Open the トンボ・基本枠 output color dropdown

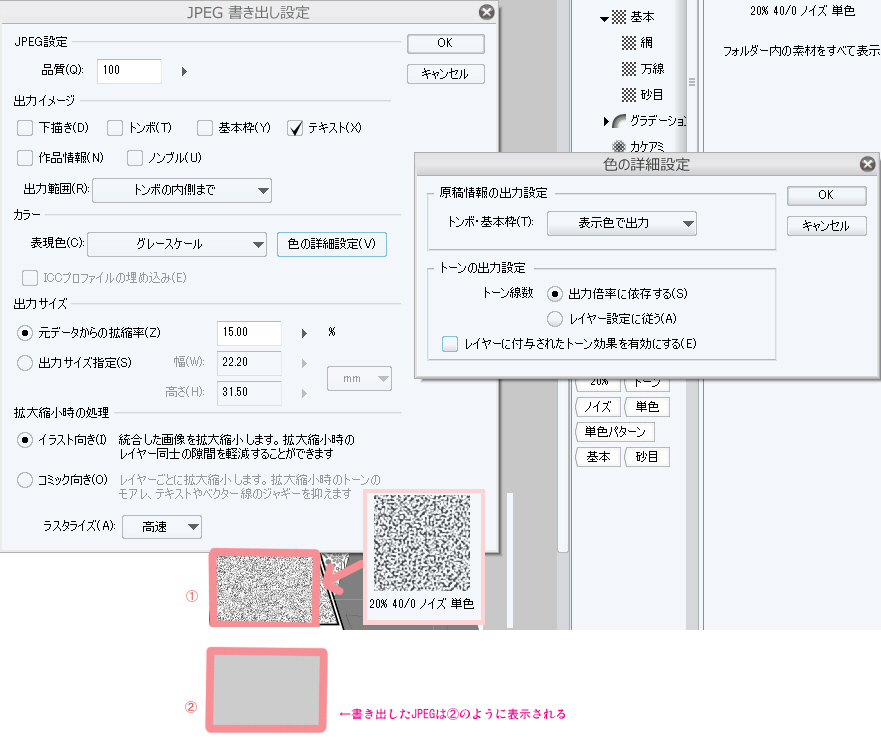coord(622,223)
